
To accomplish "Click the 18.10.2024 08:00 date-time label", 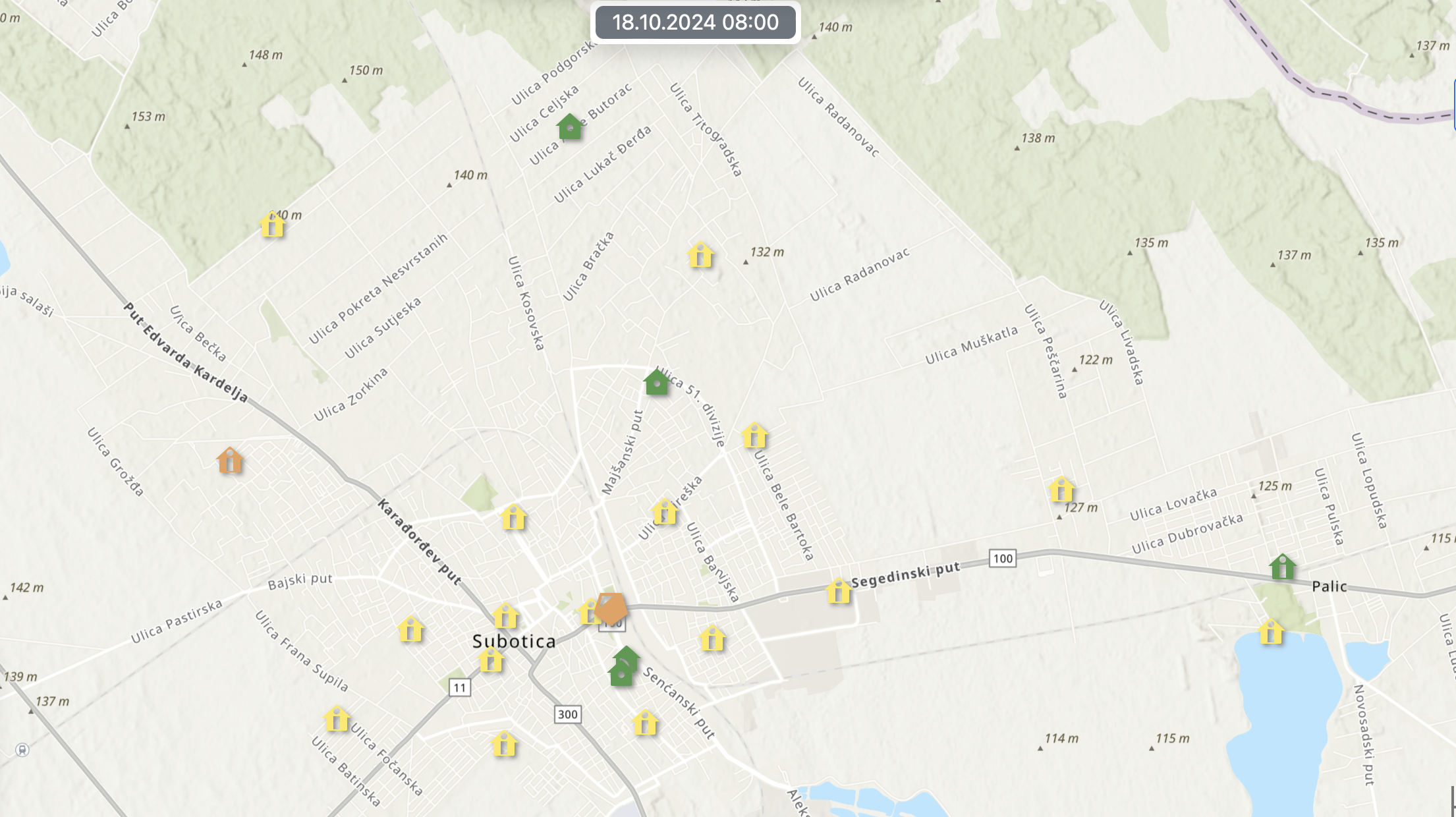I will tap(695, 22).
